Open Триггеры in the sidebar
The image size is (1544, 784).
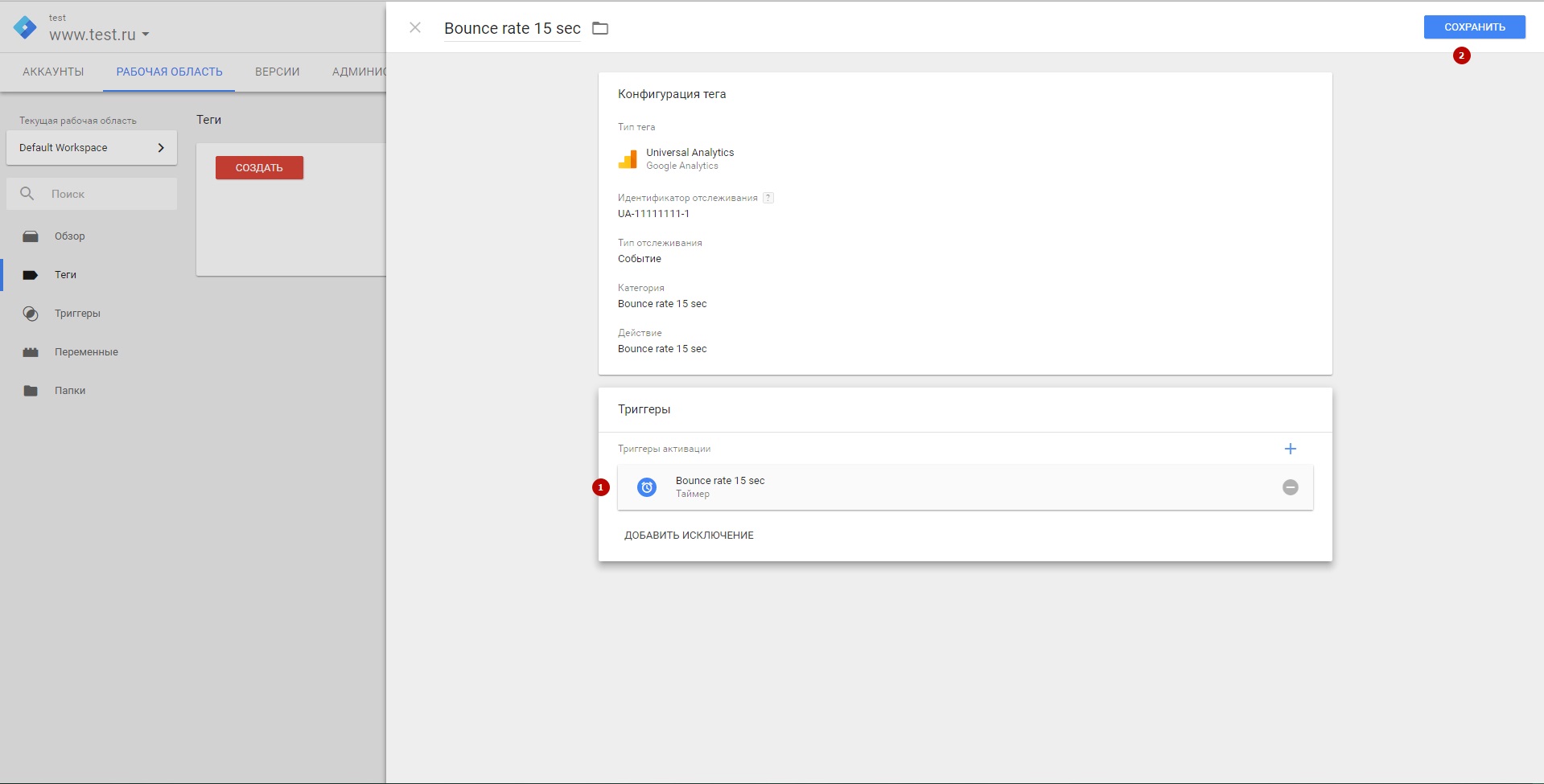click(77, 314)
